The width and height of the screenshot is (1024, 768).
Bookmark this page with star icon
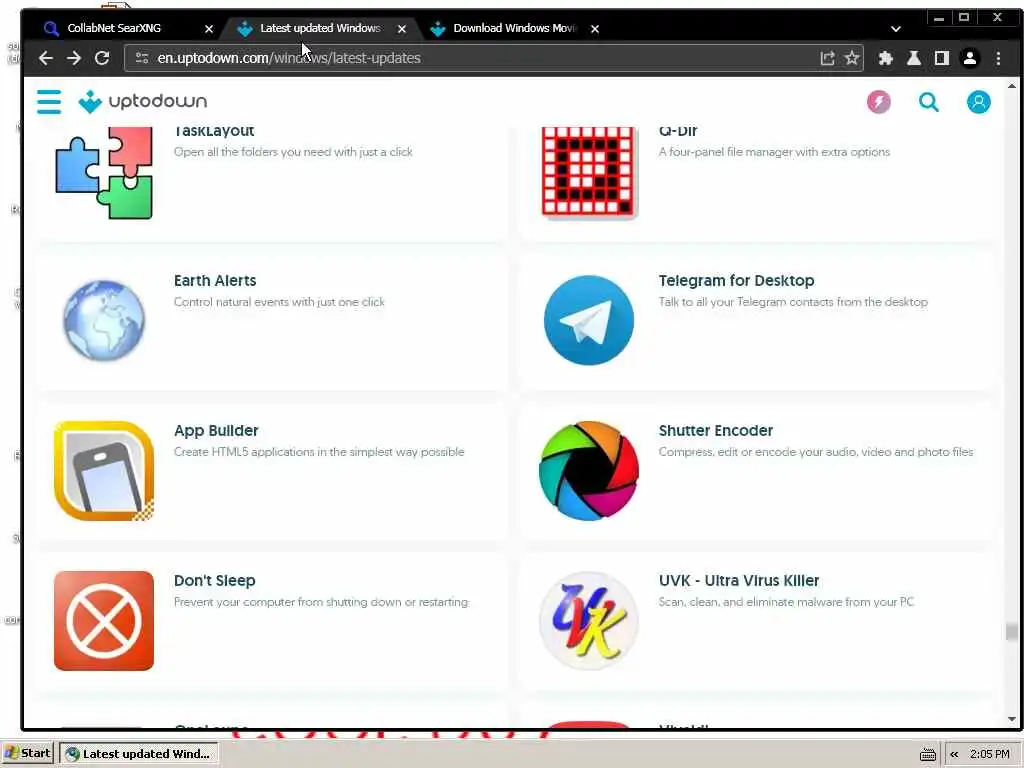pos(852,58)
